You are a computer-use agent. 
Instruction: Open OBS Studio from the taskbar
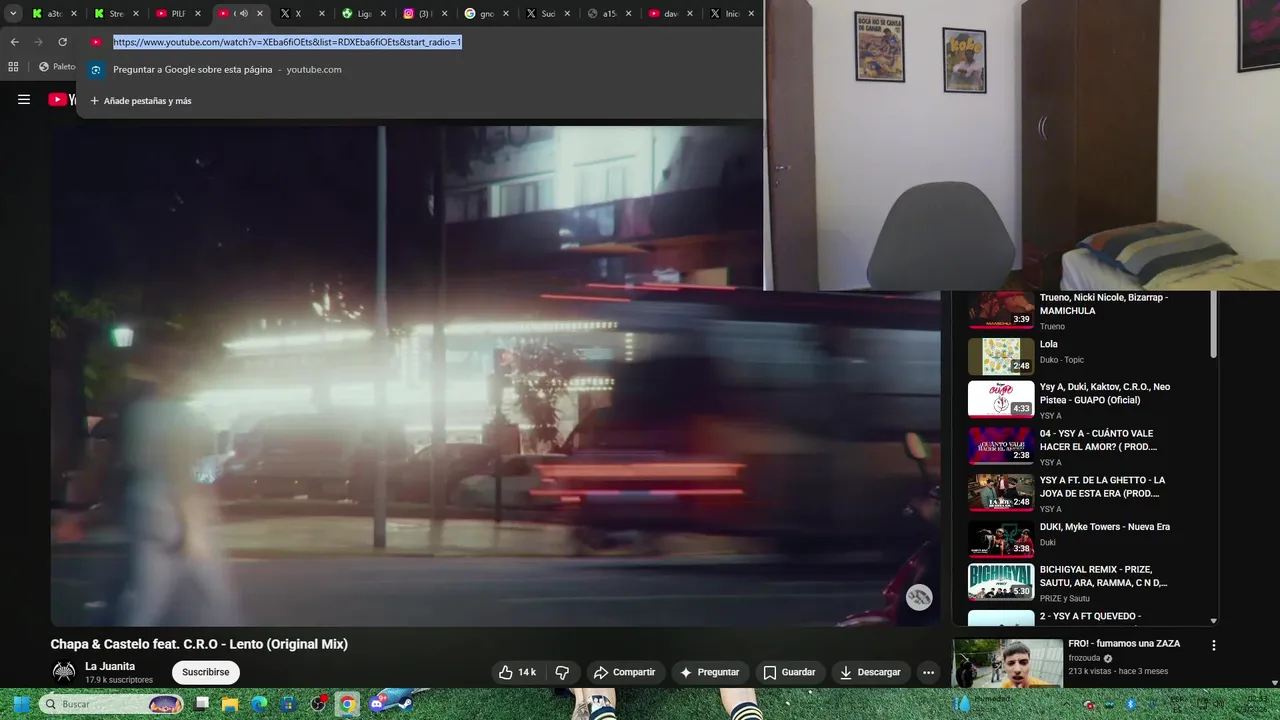(x=319, y=704)
